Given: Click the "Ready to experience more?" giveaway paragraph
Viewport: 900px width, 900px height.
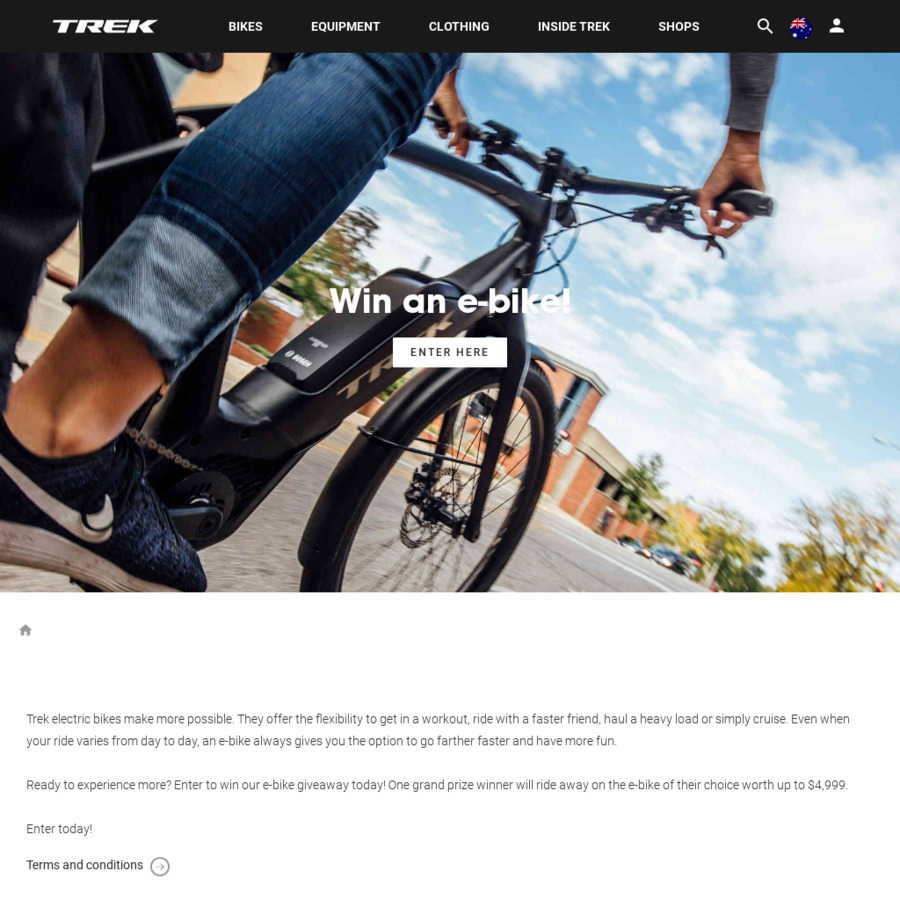Looking at the screenshot, I should [x=437, y=785].
